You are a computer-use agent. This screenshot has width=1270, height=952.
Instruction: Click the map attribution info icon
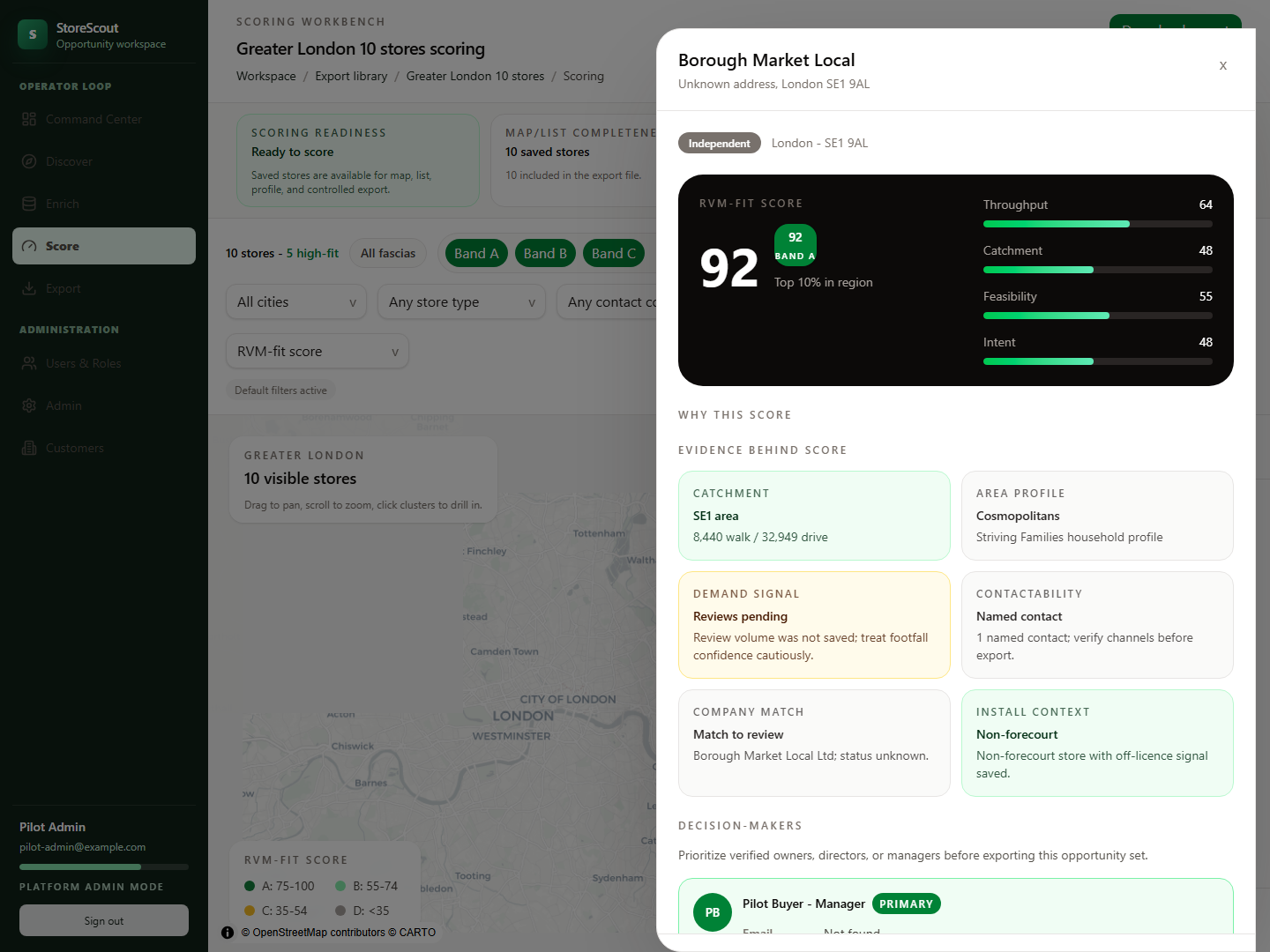228,933
